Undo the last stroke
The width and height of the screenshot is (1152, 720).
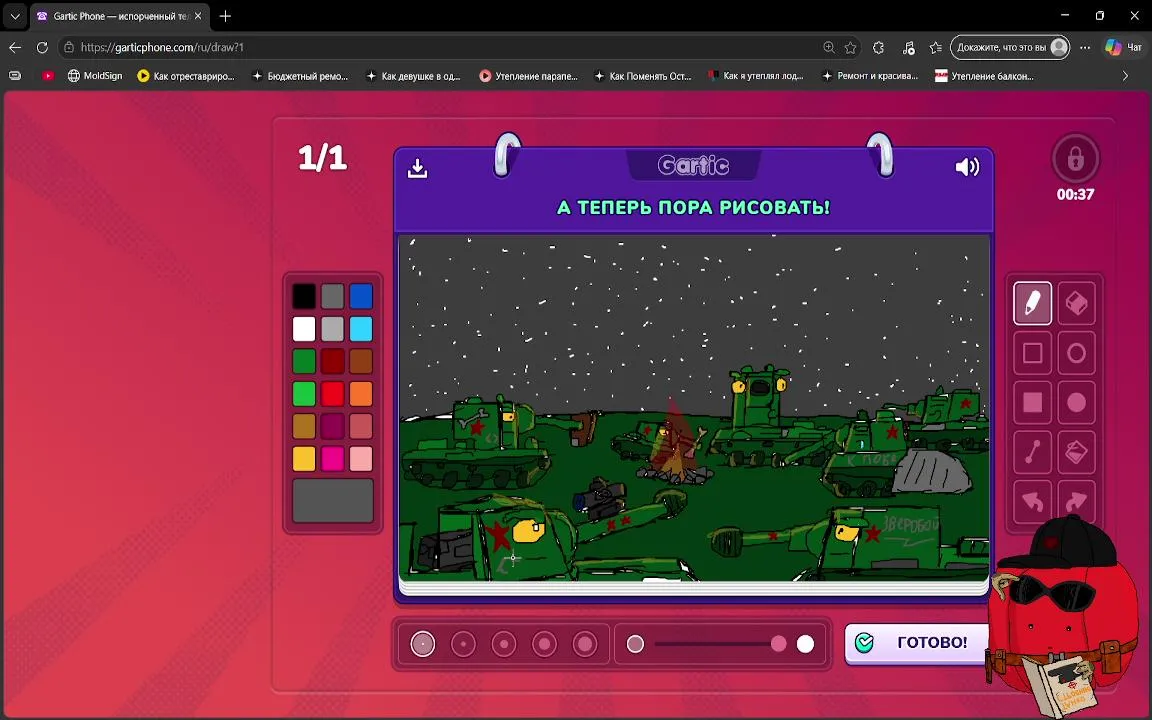(1032, 501)
